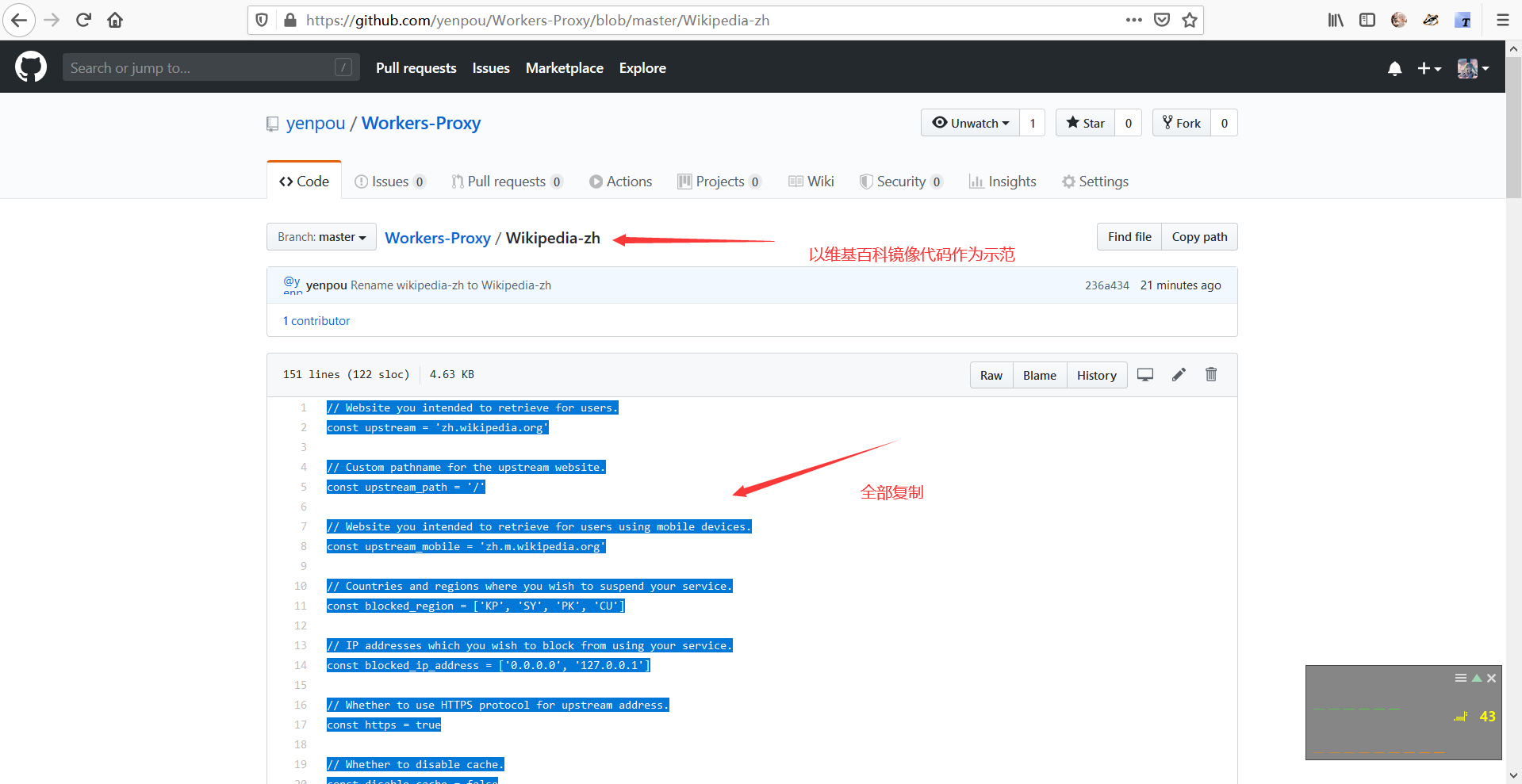Click the fork count 0
The width and height of the screenshot is (1522, 784).
coord(1225,123)
